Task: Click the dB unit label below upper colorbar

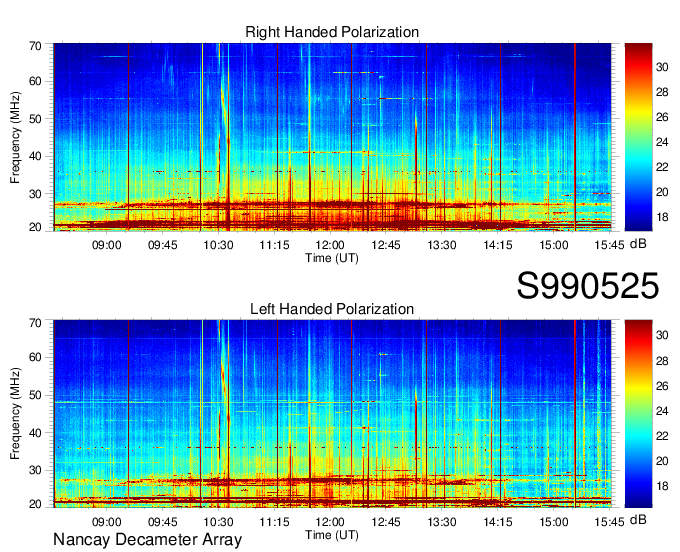Action: (638, 244)
